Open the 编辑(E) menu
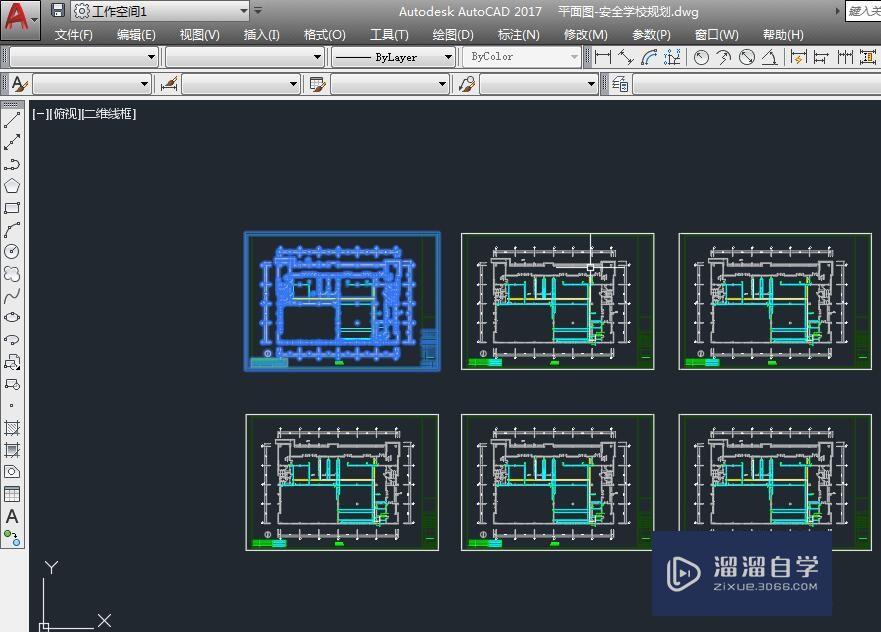 point(136,35)
